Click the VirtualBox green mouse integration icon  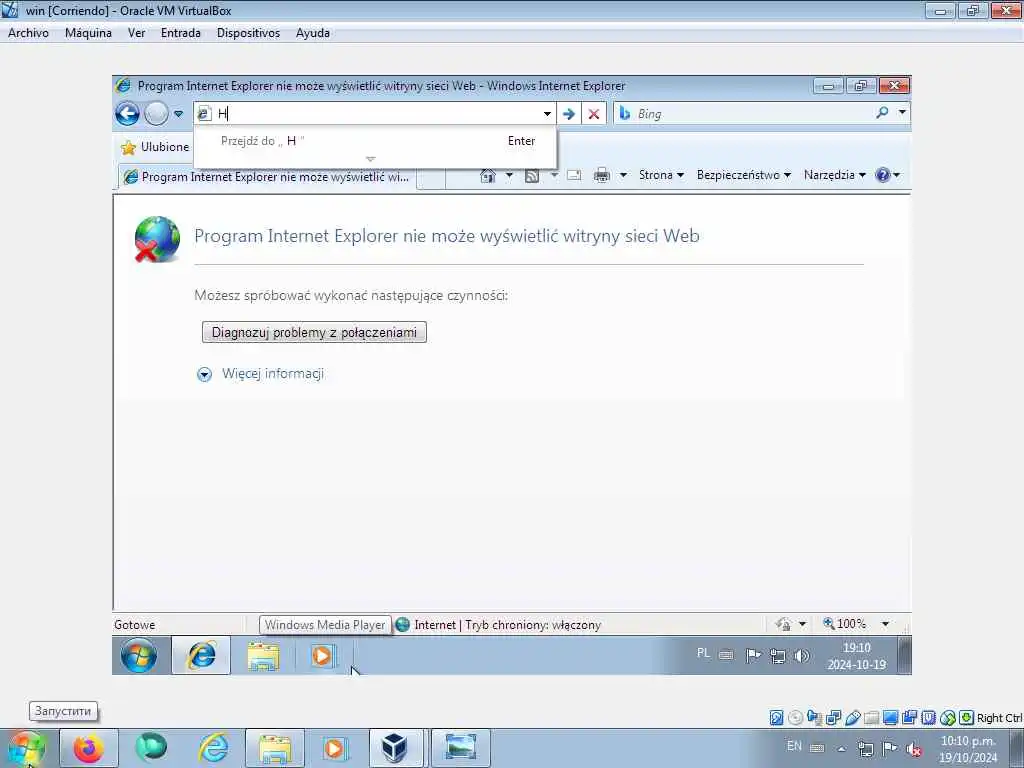click(948, 718)
